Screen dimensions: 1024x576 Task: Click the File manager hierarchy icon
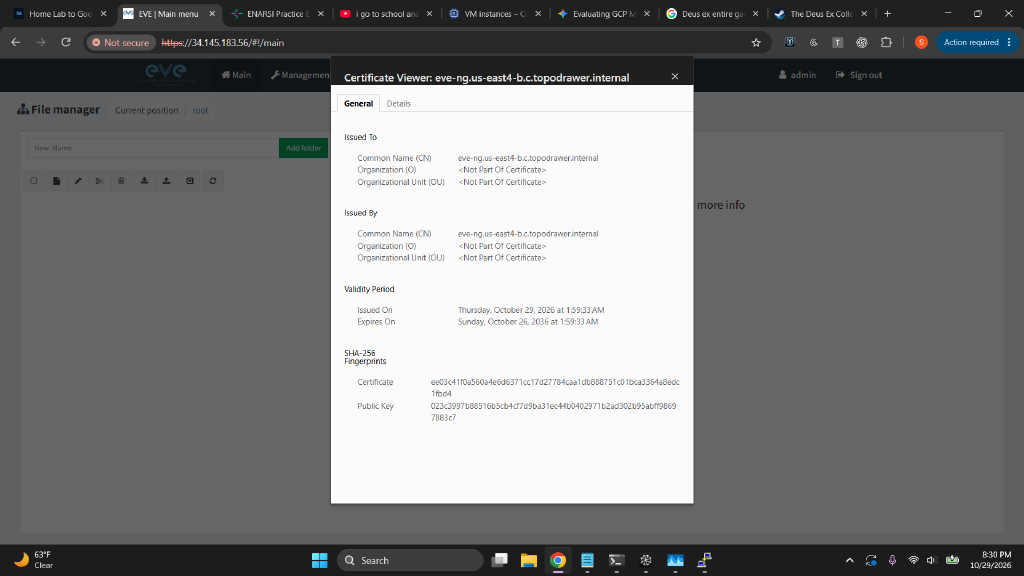[x=23, y=109]
